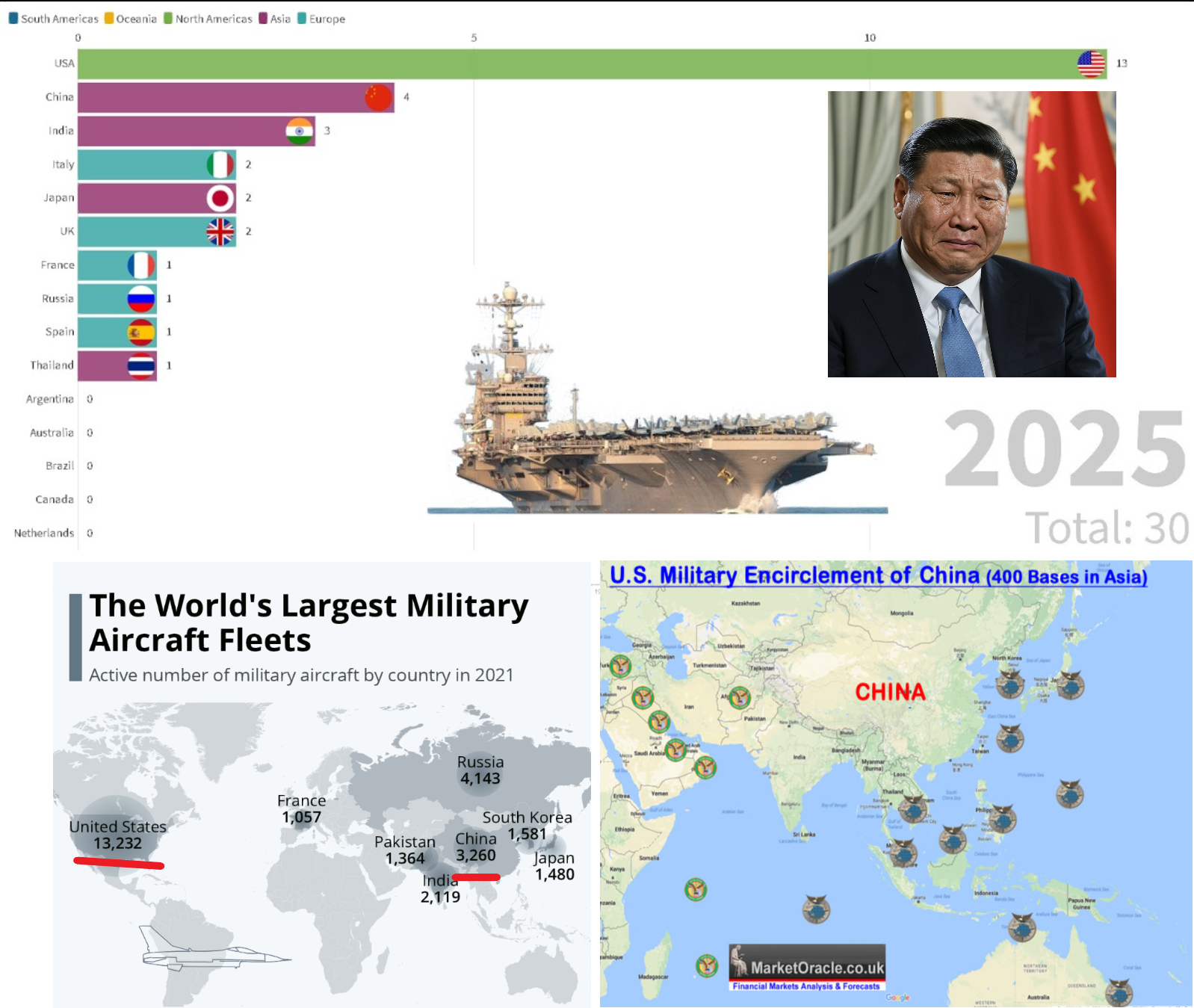Screen dimensions: 1194x1008
Task: Click 'Financial Markets Analysis & Forecasts' tagline
Action: 806,986
